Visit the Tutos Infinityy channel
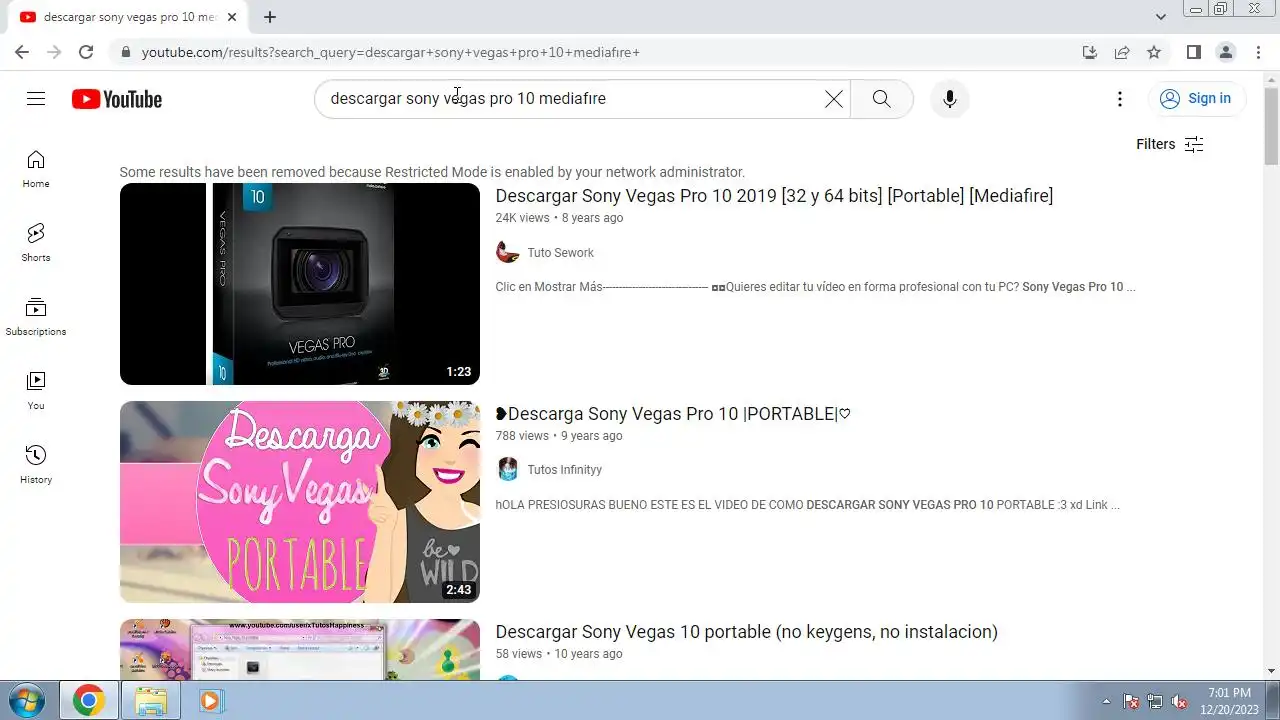Image resolution: width=1280 pixels, height=720 pixels. 564,470
